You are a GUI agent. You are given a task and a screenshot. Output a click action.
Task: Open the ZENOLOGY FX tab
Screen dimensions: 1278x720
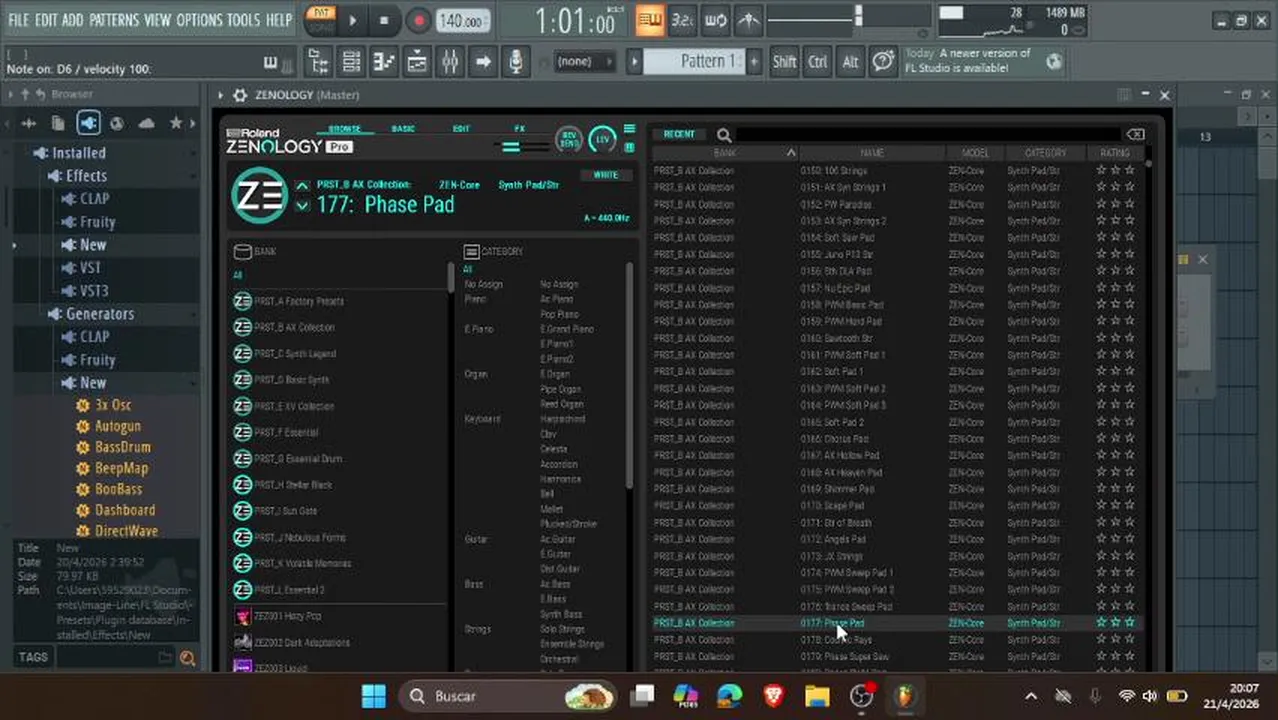coord(519,129)
